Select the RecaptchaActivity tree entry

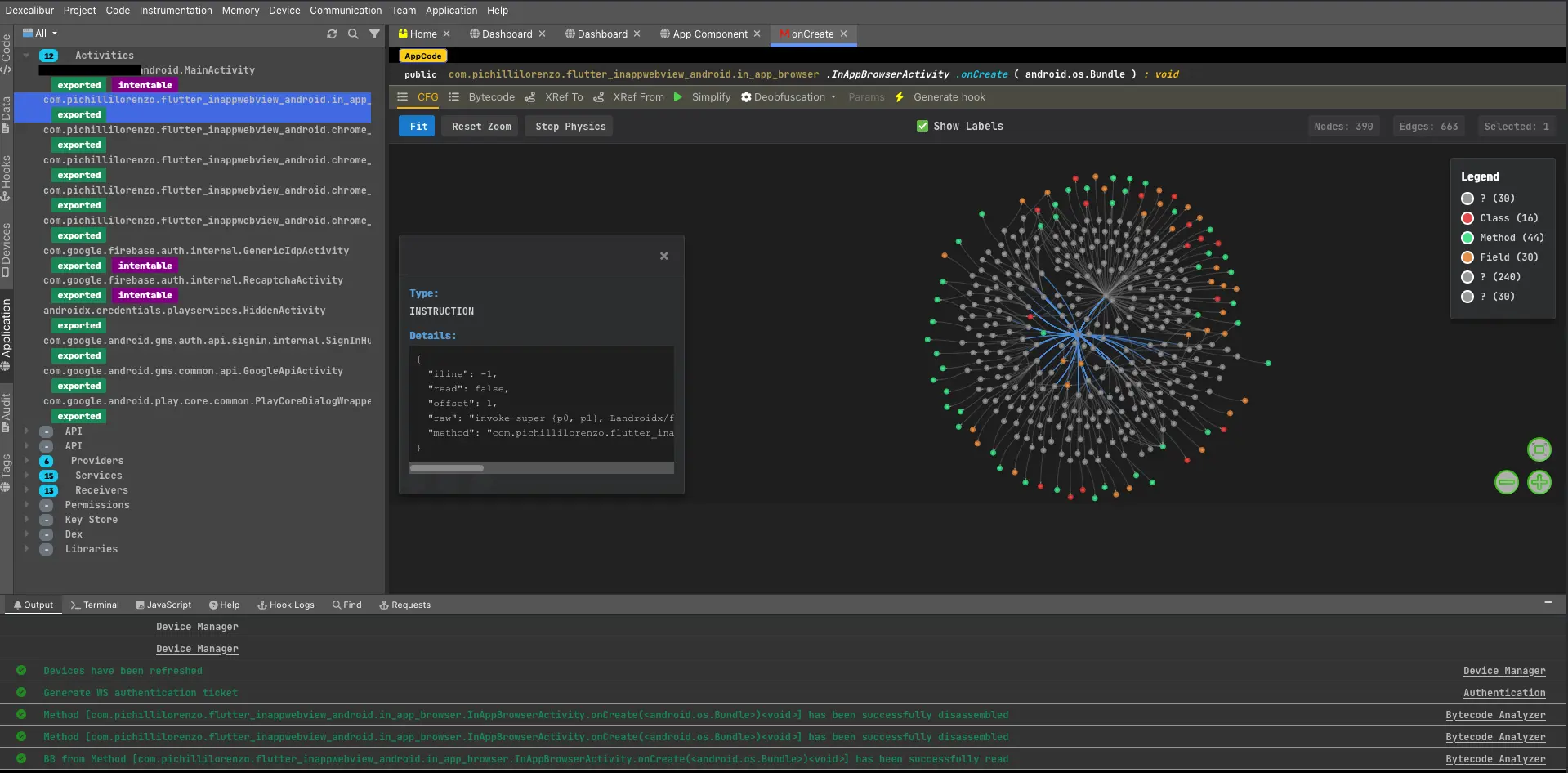193,280
